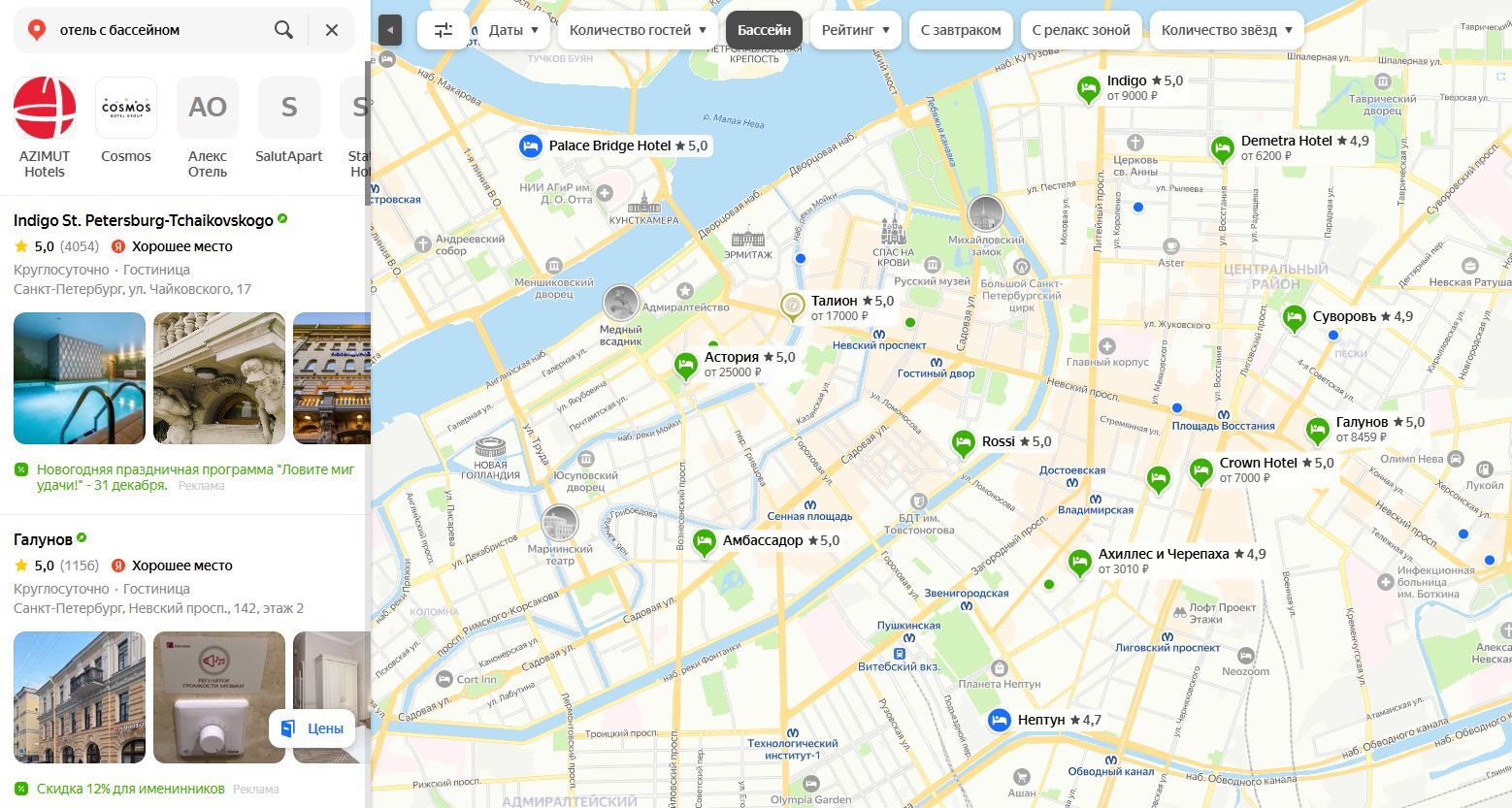The height and width of the screenshot is (808, 1512).
Task: Select Cosmos hotel group logo
Action: [126, 108]
